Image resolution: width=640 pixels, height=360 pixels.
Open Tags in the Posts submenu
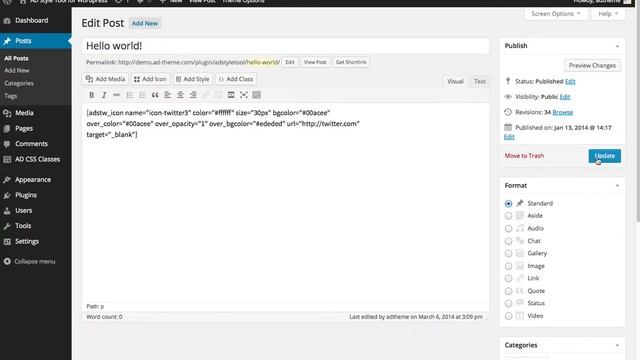(11, 96)
